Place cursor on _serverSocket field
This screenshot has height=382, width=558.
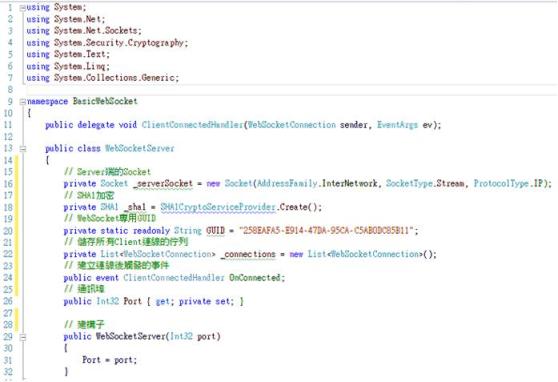163,184
